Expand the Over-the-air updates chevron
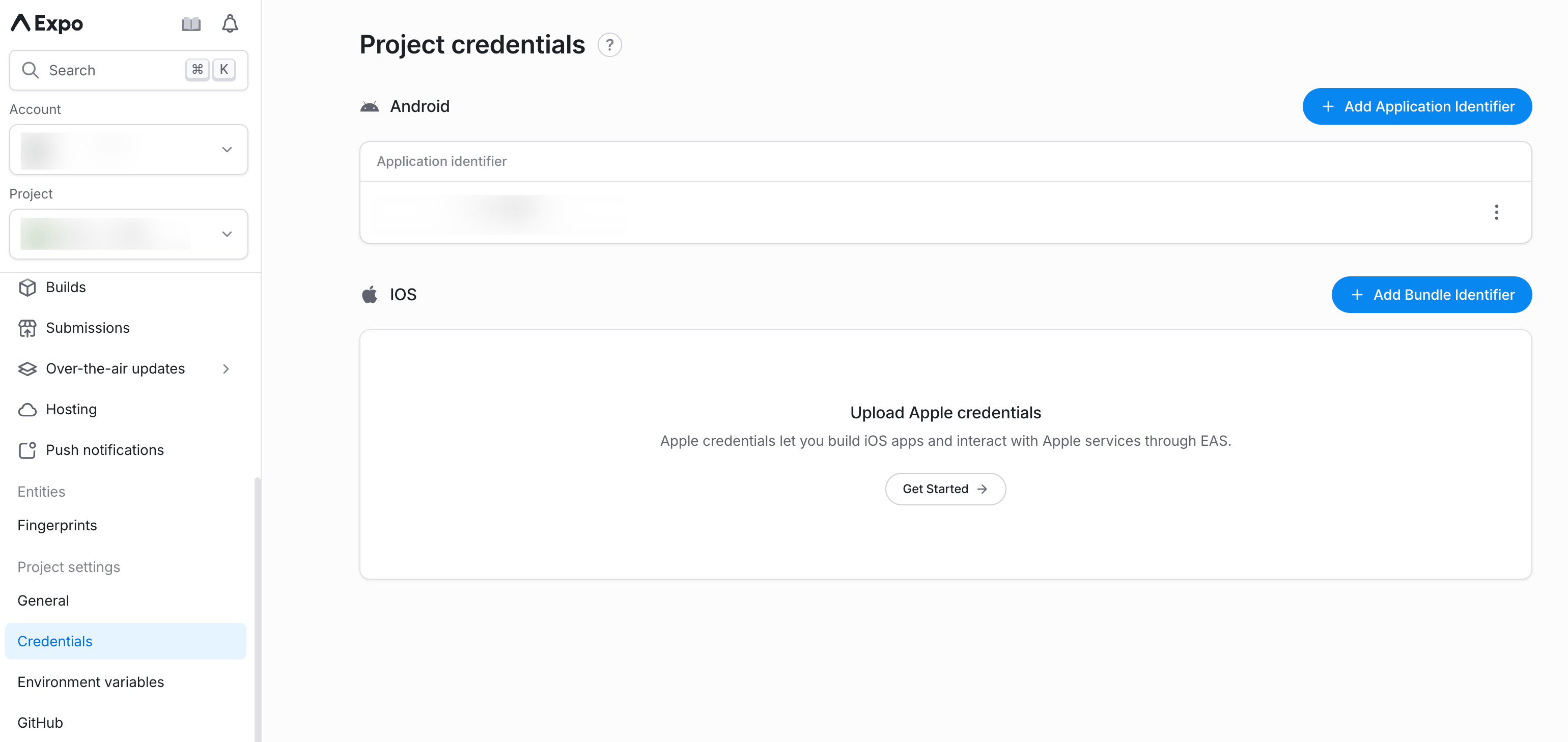The image size is (1568, 742). pos(226,368)
